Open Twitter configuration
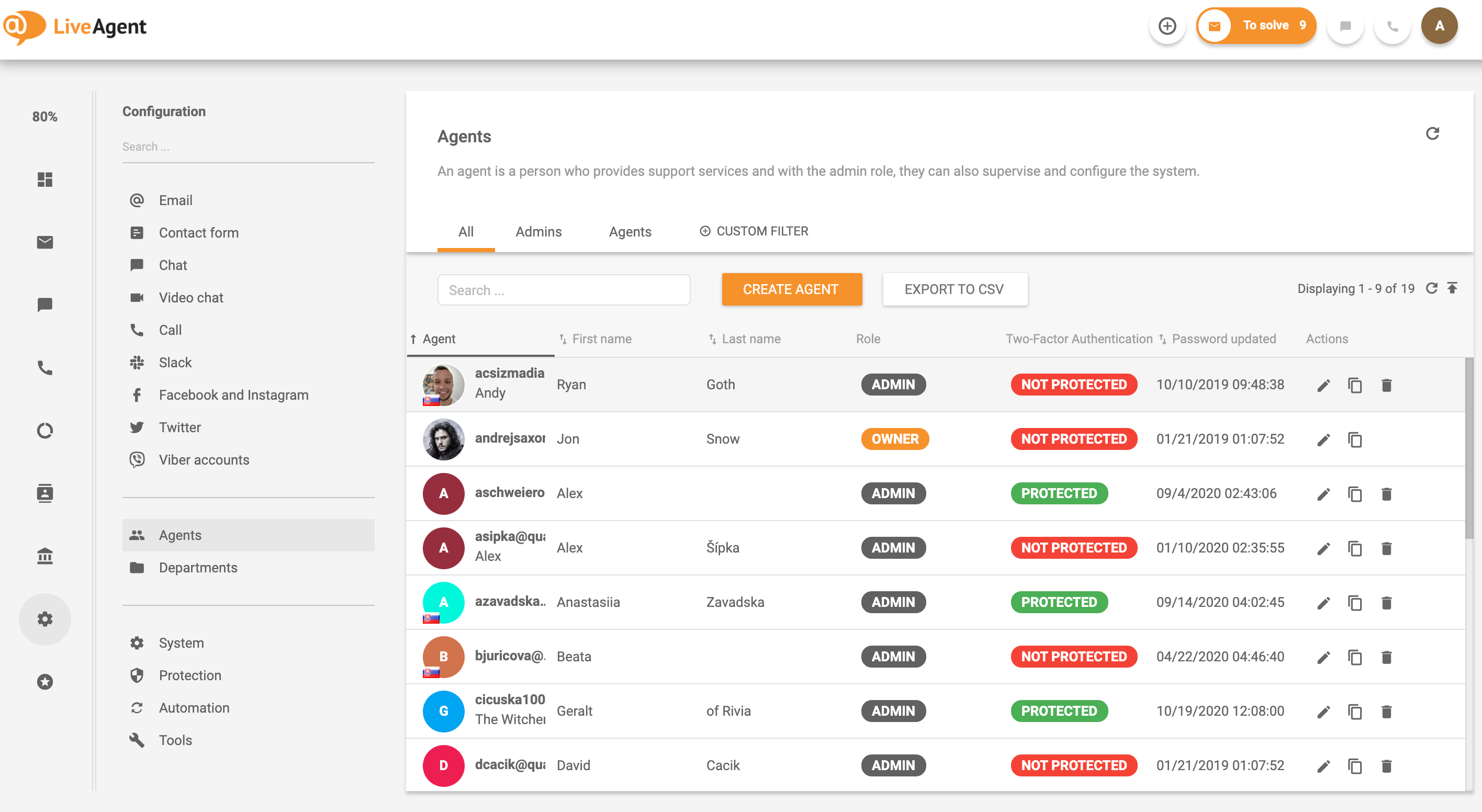Viewport: 1482px width, 812px height. 248,427
